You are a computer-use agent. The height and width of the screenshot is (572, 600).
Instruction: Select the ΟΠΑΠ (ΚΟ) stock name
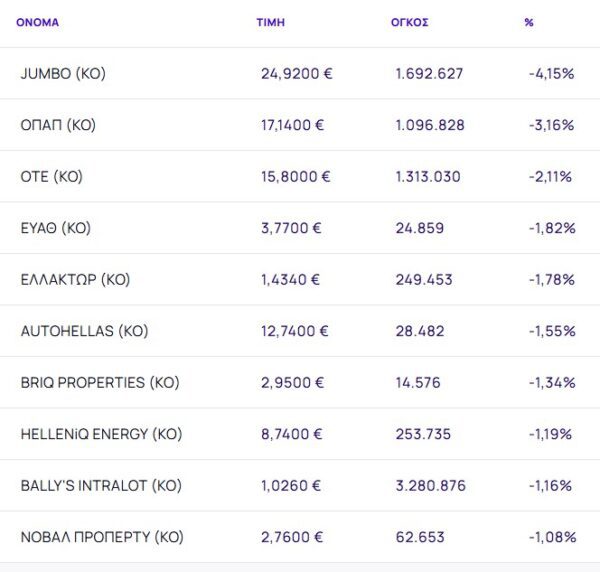click(58, 125)
